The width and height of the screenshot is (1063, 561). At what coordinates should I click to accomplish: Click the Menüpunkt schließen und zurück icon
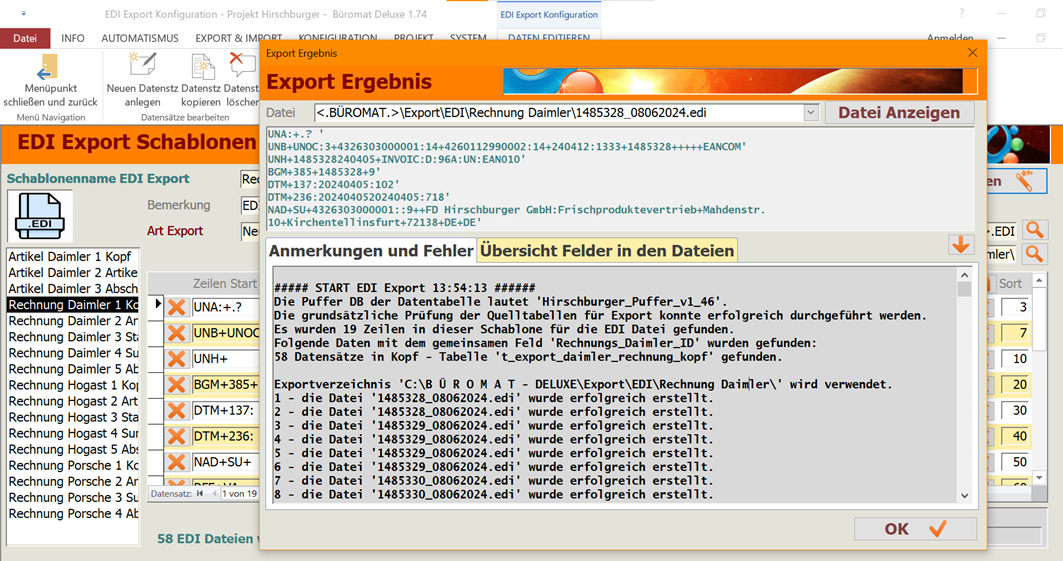pyautogui.click(x=46, y=68)
